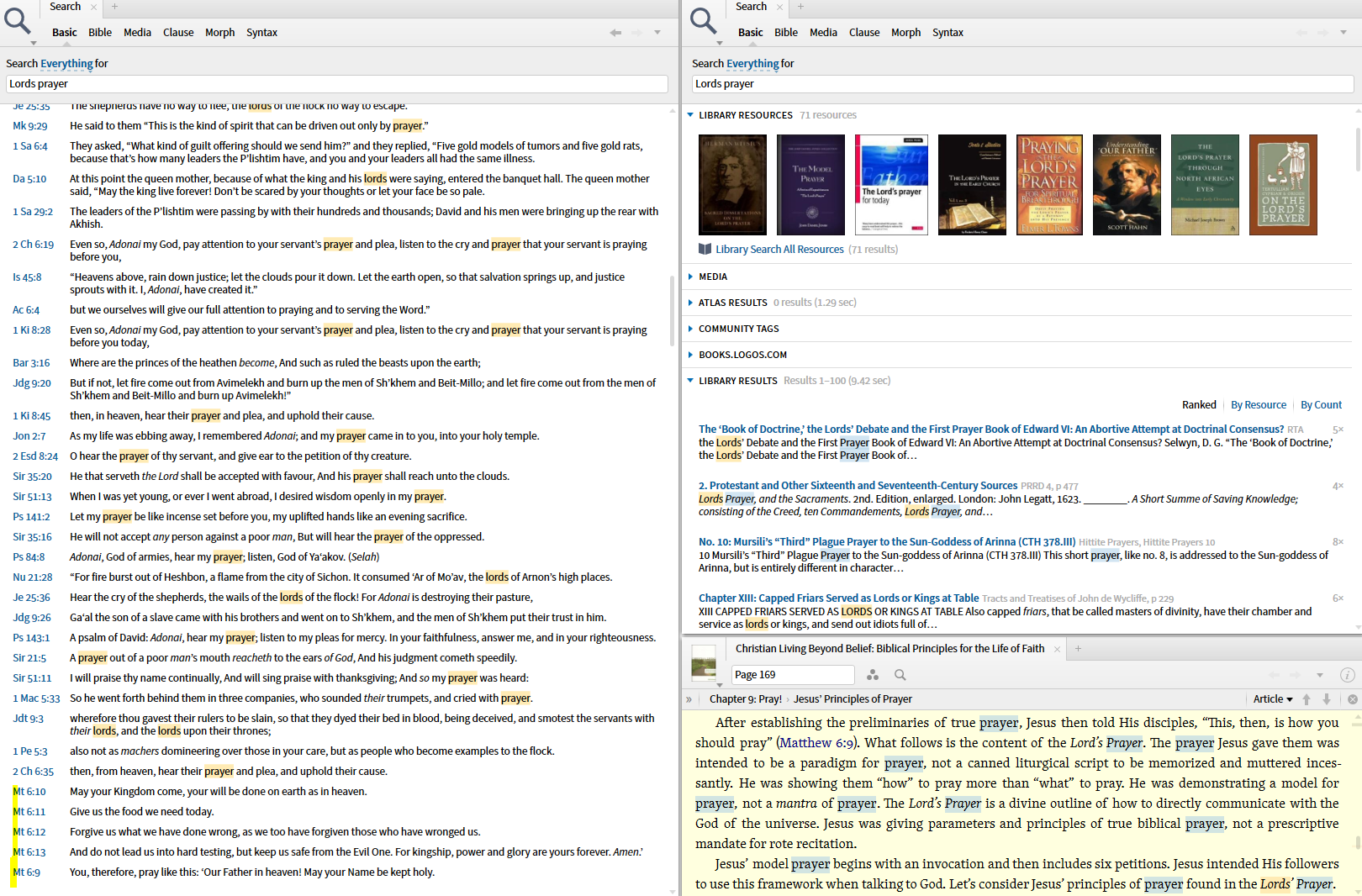The height and width of the screenshot is (896, 1362).
Task: Open the Mk 9:29 verse reference
Action: [x=30, y=126]
